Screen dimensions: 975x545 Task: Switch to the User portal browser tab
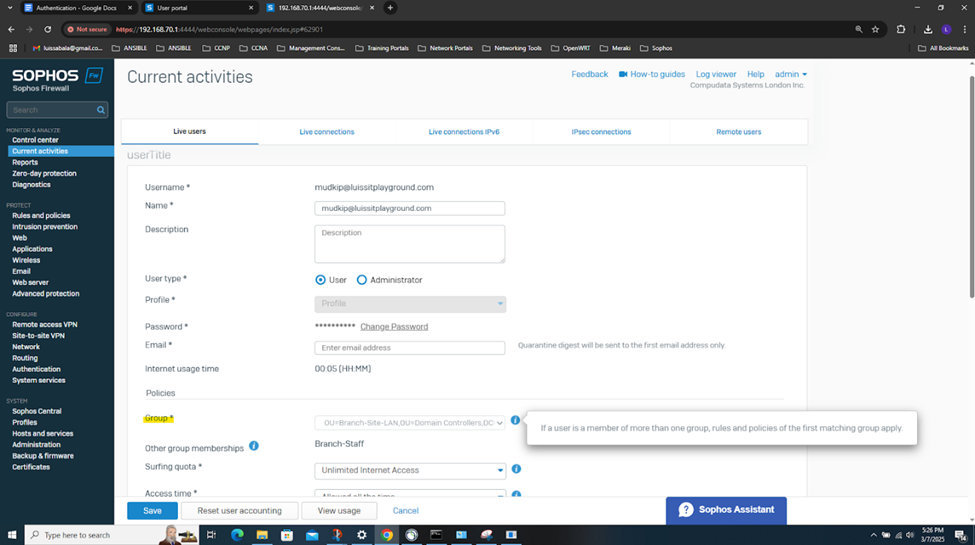pyautogui.click(x=198, y=8)
